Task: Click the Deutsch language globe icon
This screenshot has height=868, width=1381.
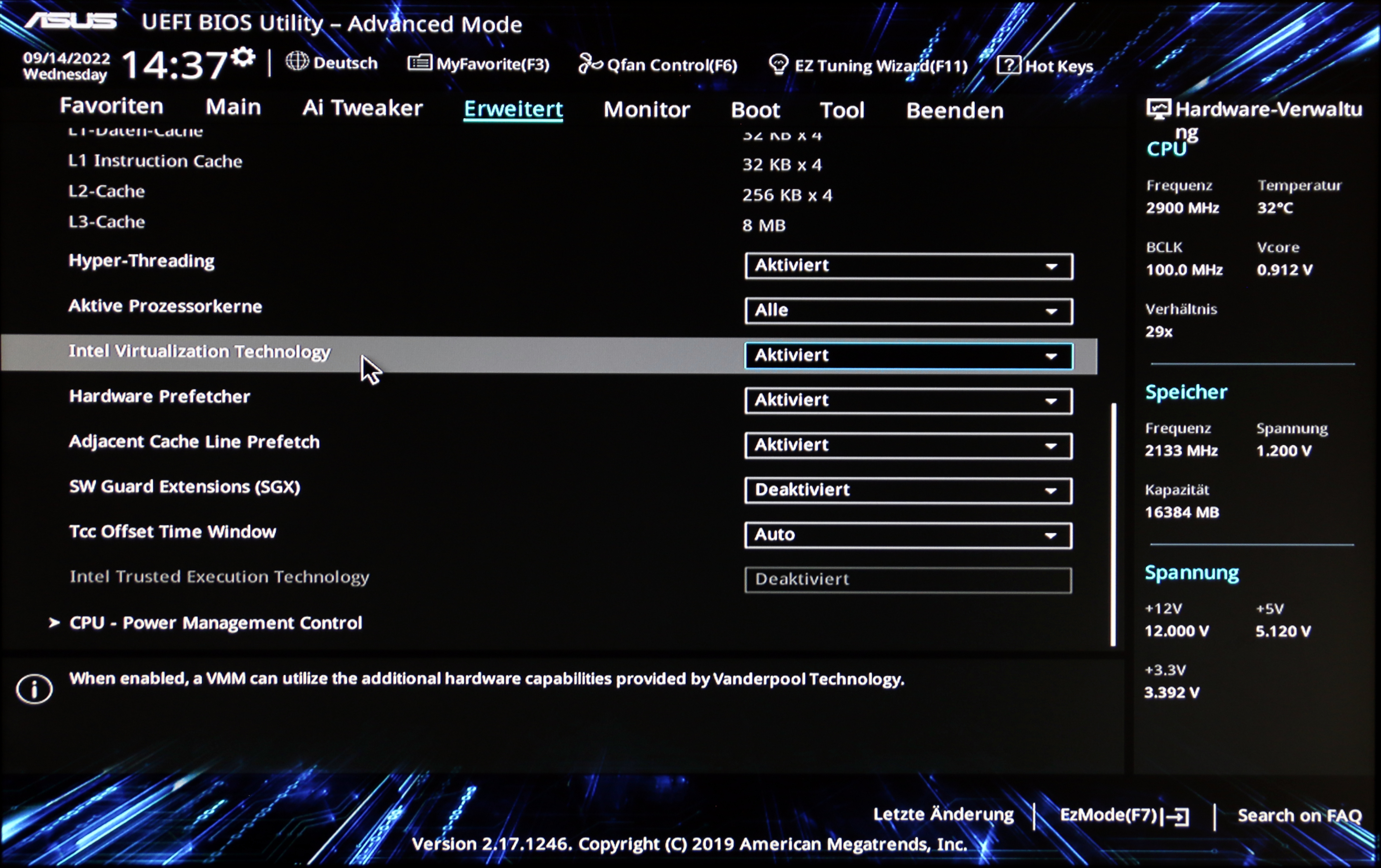Action: 297,61
